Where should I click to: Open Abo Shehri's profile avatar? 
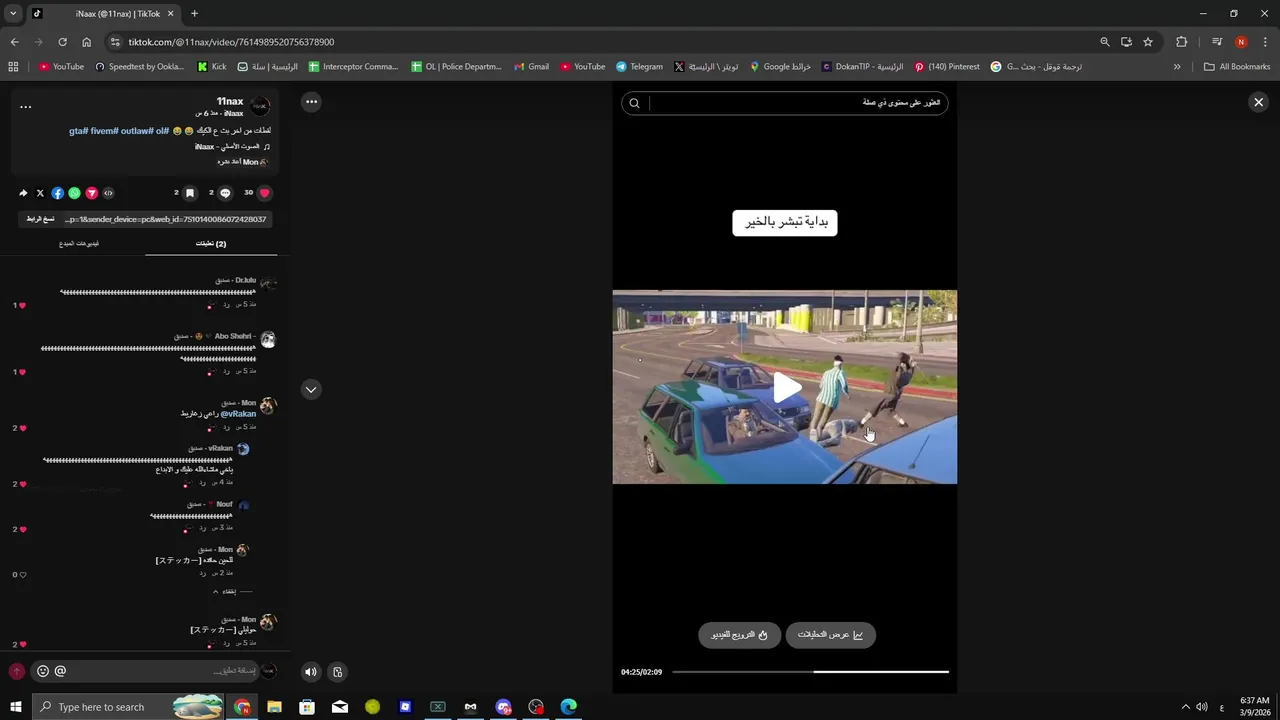tap(267, 340)
